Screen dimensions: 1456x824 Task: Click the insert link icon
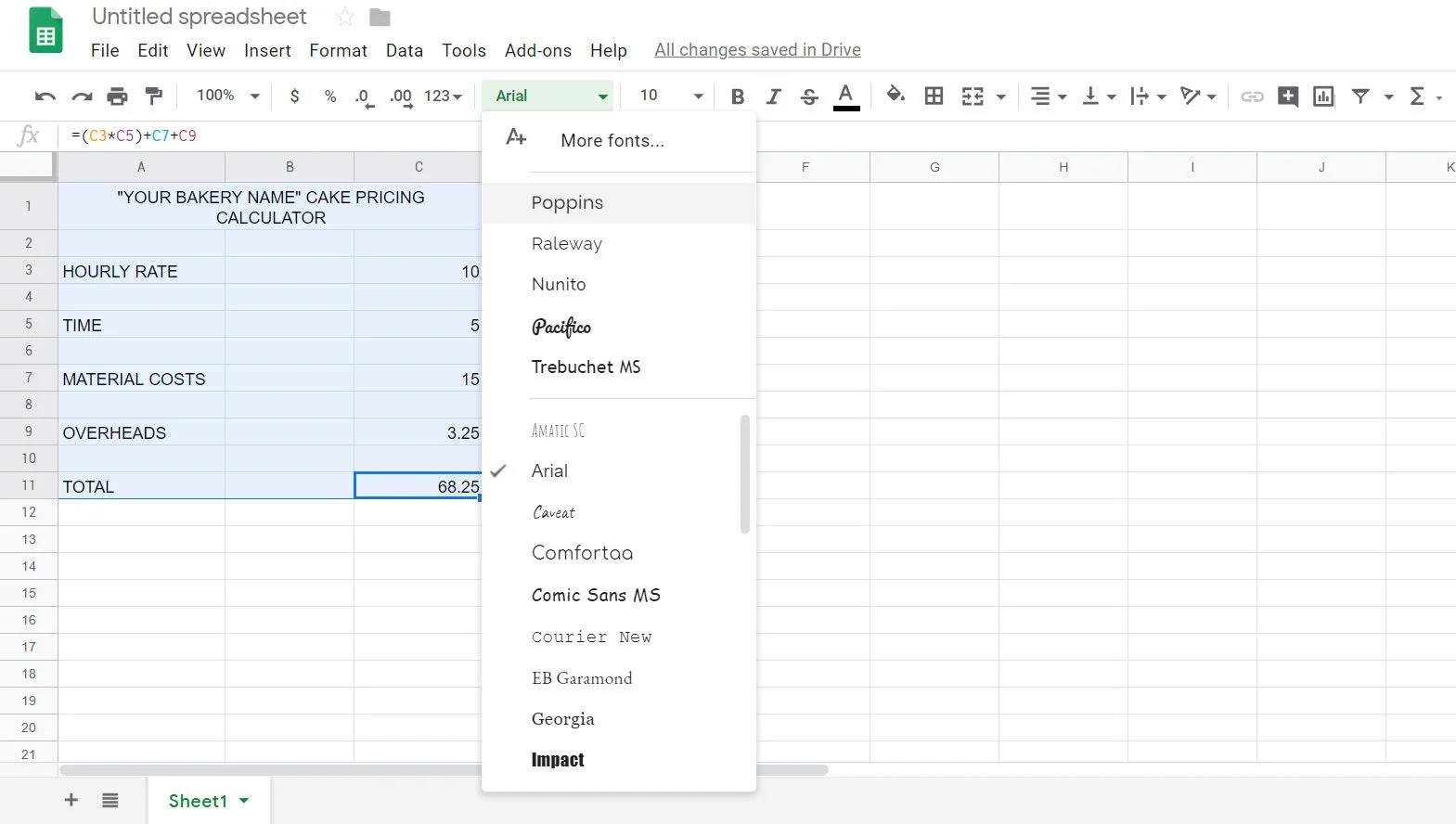click(x=1252, y=96)
